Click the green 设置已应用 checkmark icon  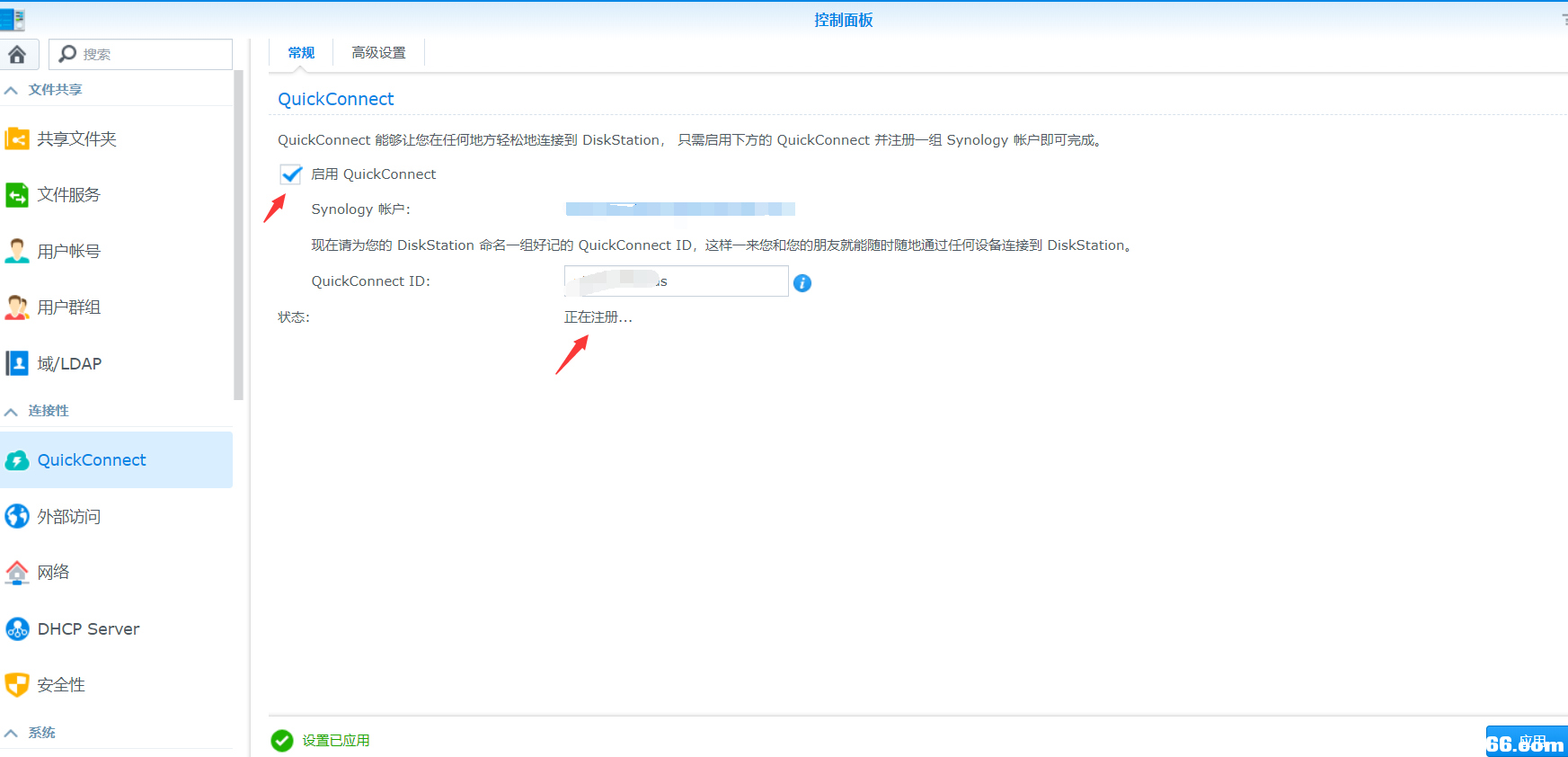[x=282, y=741]
